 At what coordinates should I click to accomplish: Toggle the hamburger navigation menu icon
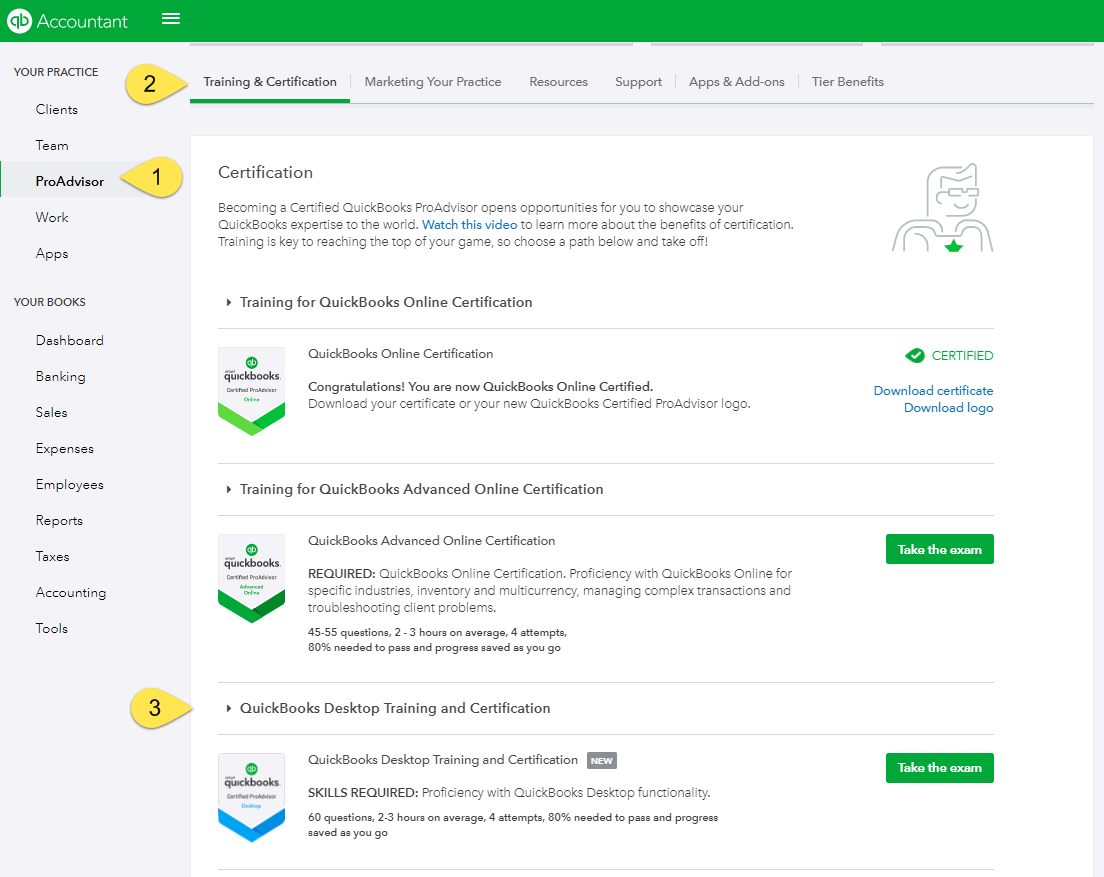[171, 18]
